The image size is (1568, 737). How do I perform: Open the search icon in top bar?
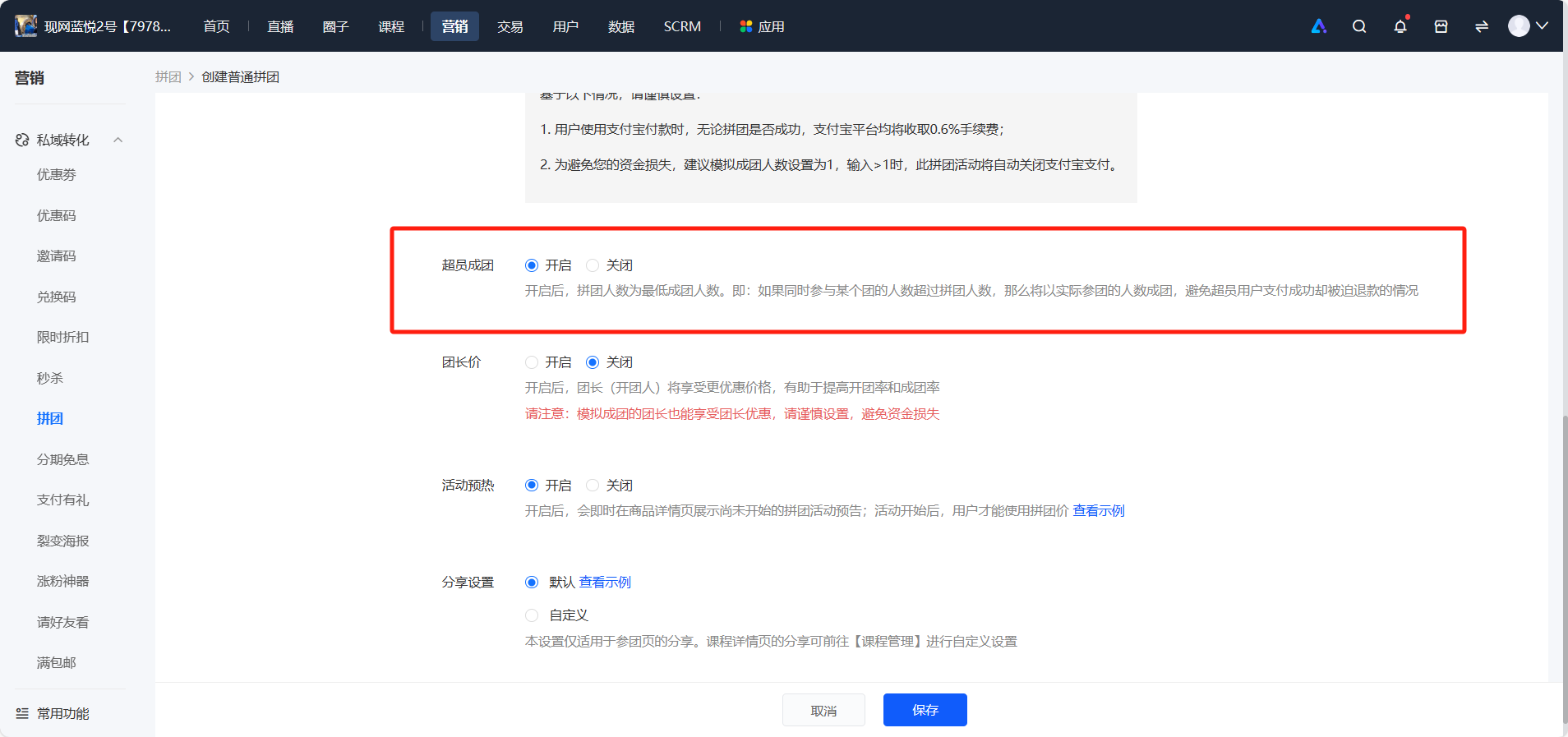[x=1359, y=26]
